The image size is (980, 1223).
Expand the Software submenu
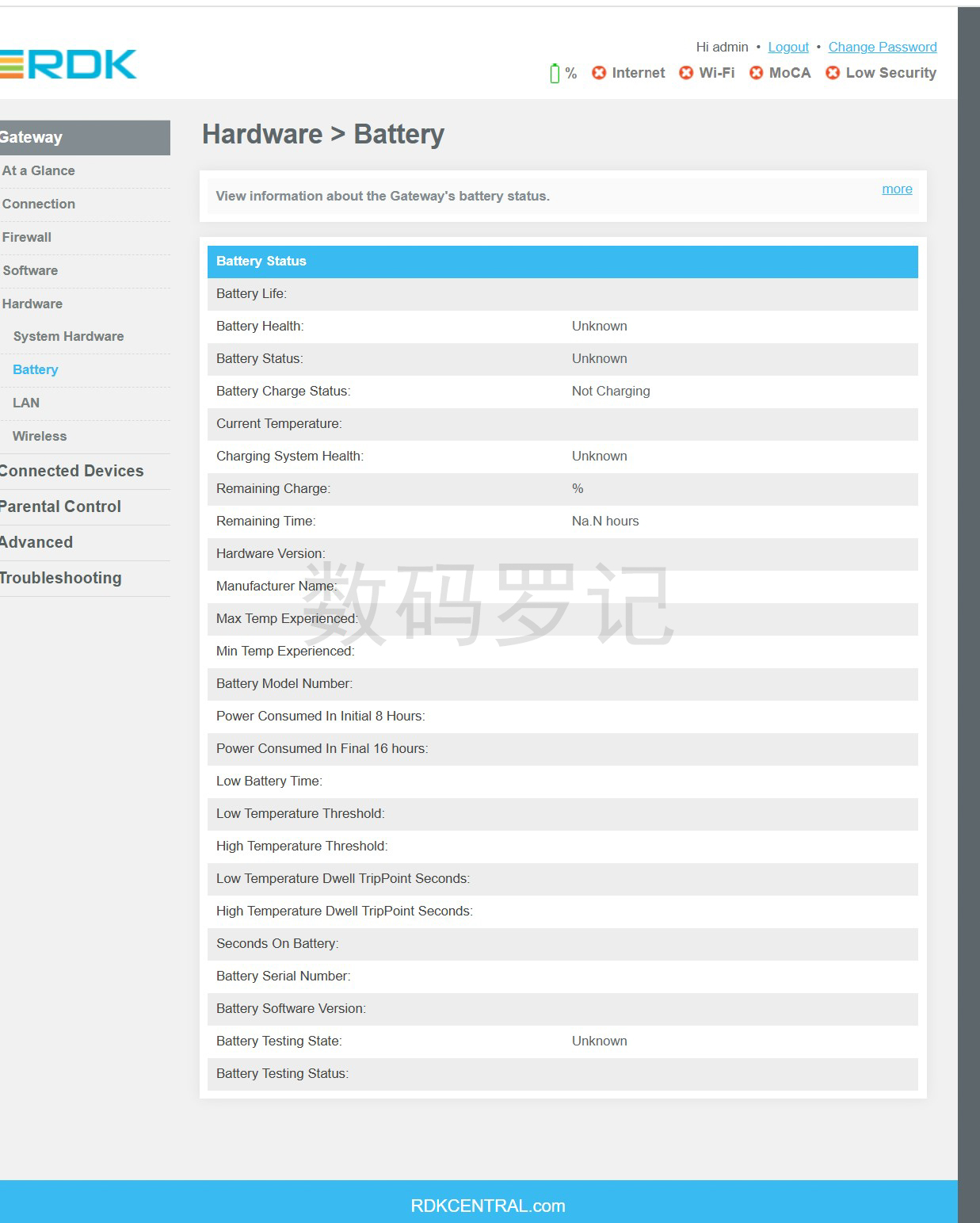(30, 270)
